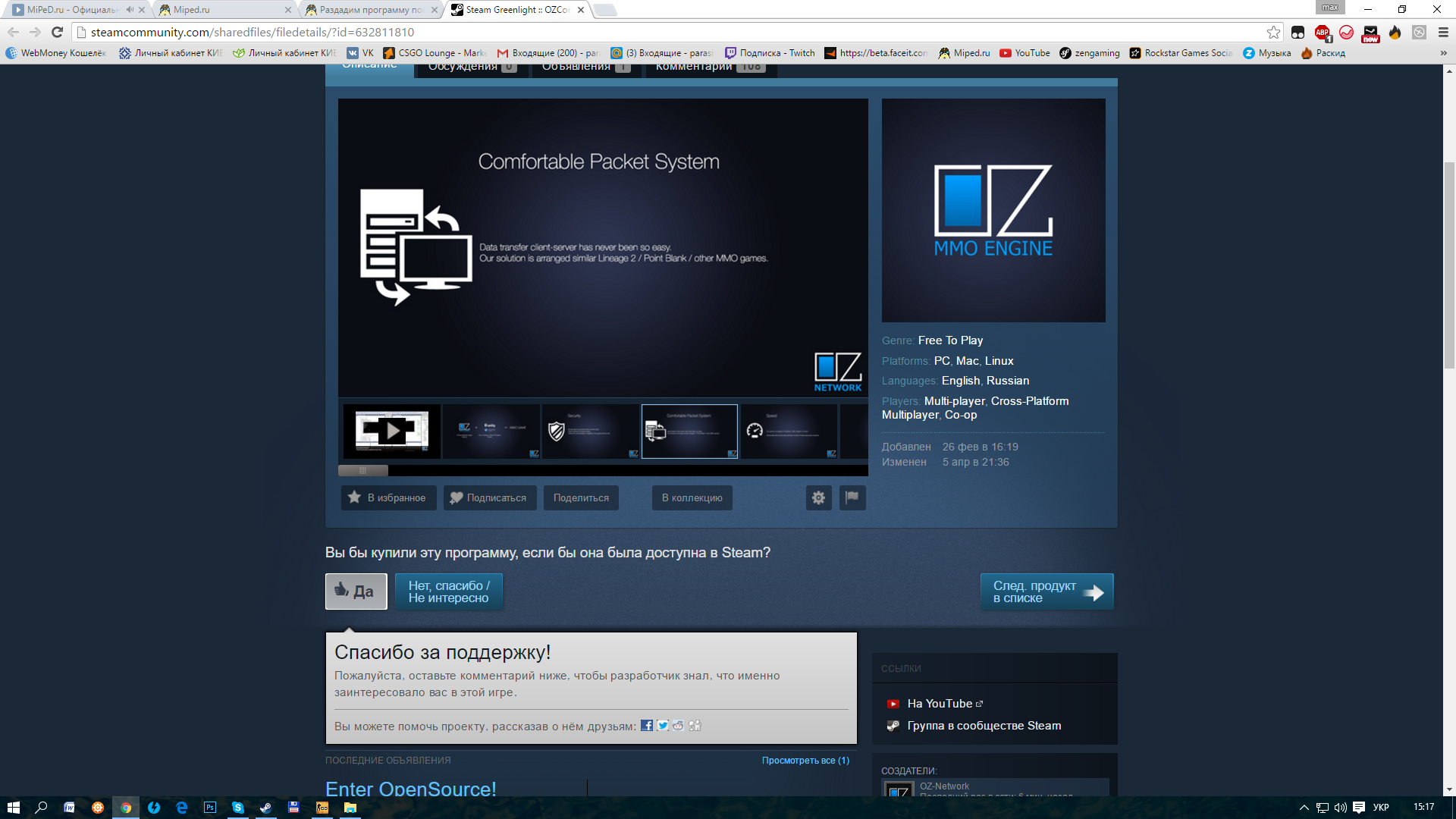
Task: Open Microsoft Edge from the taskbar
Action: coord(182,808)
